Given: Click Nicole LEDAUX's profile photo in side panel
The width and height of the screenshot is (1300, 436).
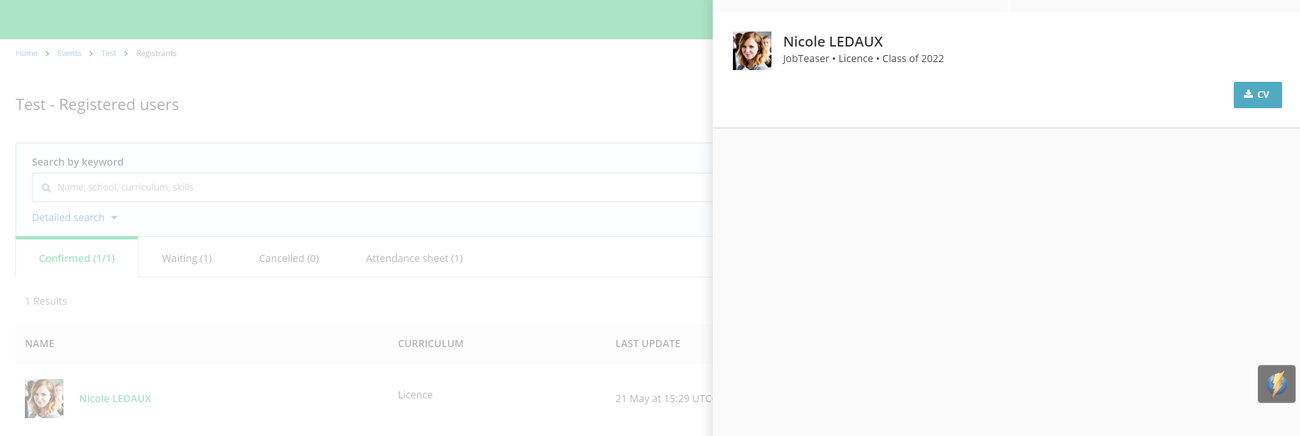Looking at the screenshot, I should point(752,51).
